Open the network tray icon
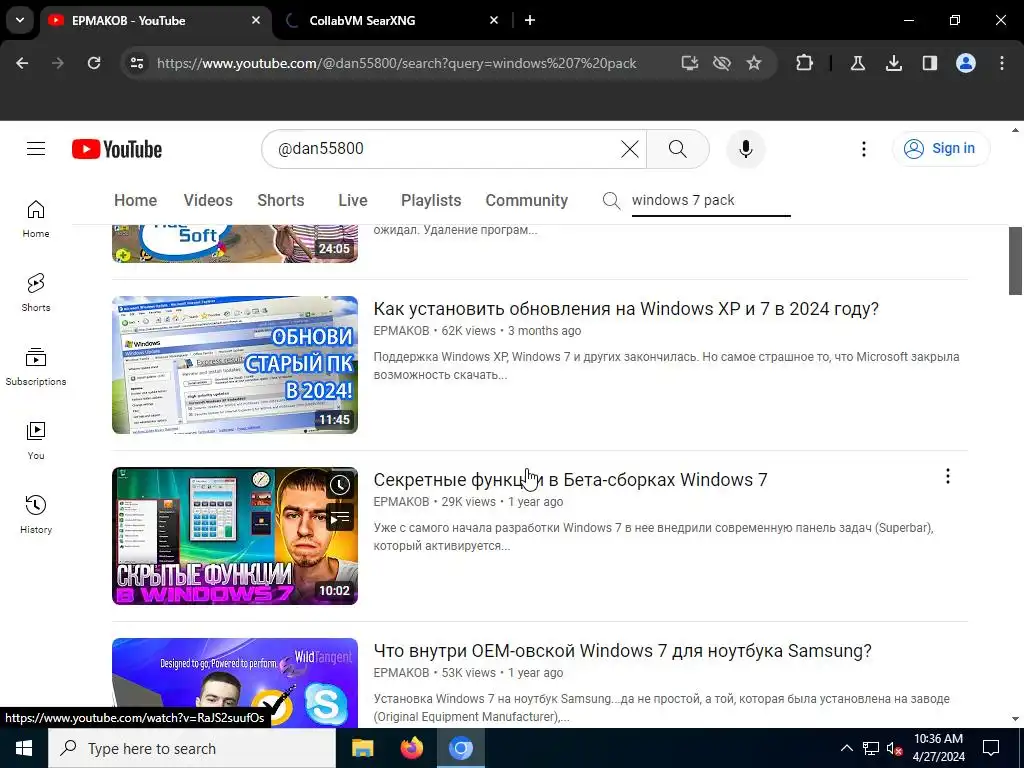This screenshot has height=768, width=1024. (871, 748)
